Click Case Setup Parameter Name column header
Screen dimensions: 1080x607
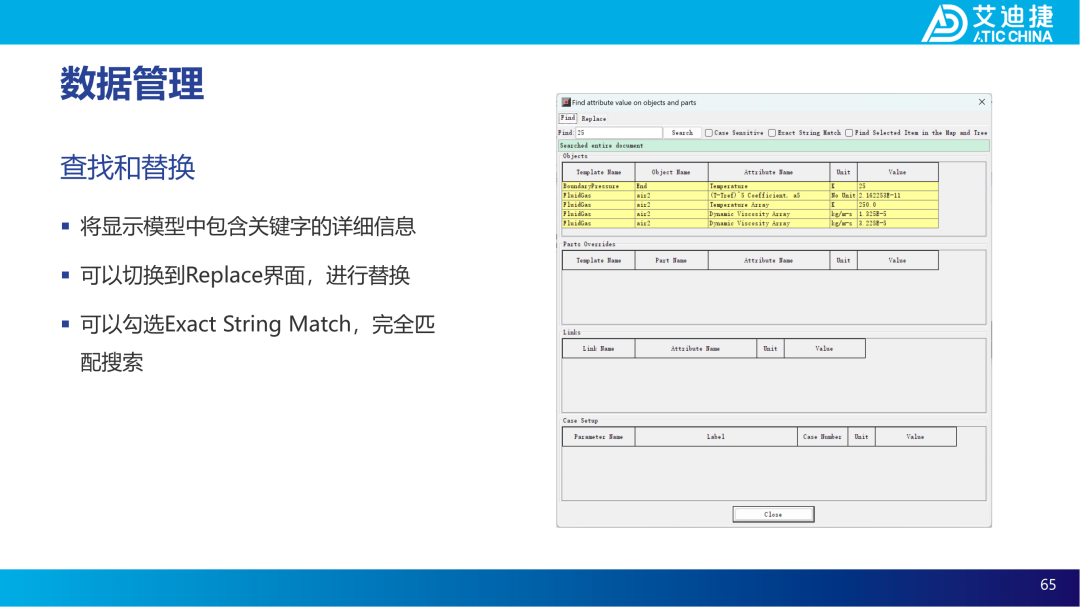599,437
